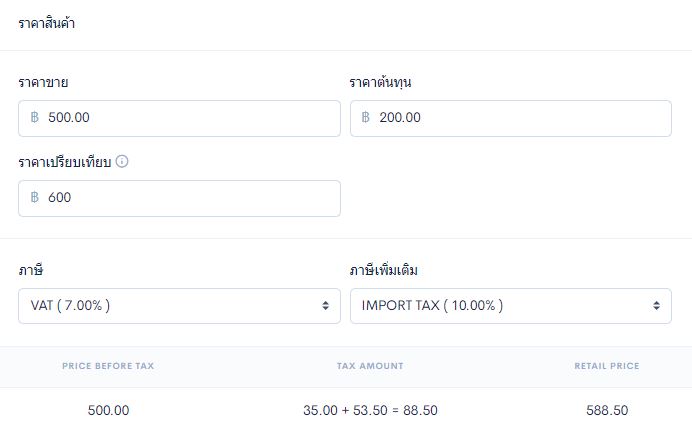Viewport: 692px width, 432px height.
Task: Click the info icon beside ราคาเปรียบเทียบ
Action: [122, 162]
